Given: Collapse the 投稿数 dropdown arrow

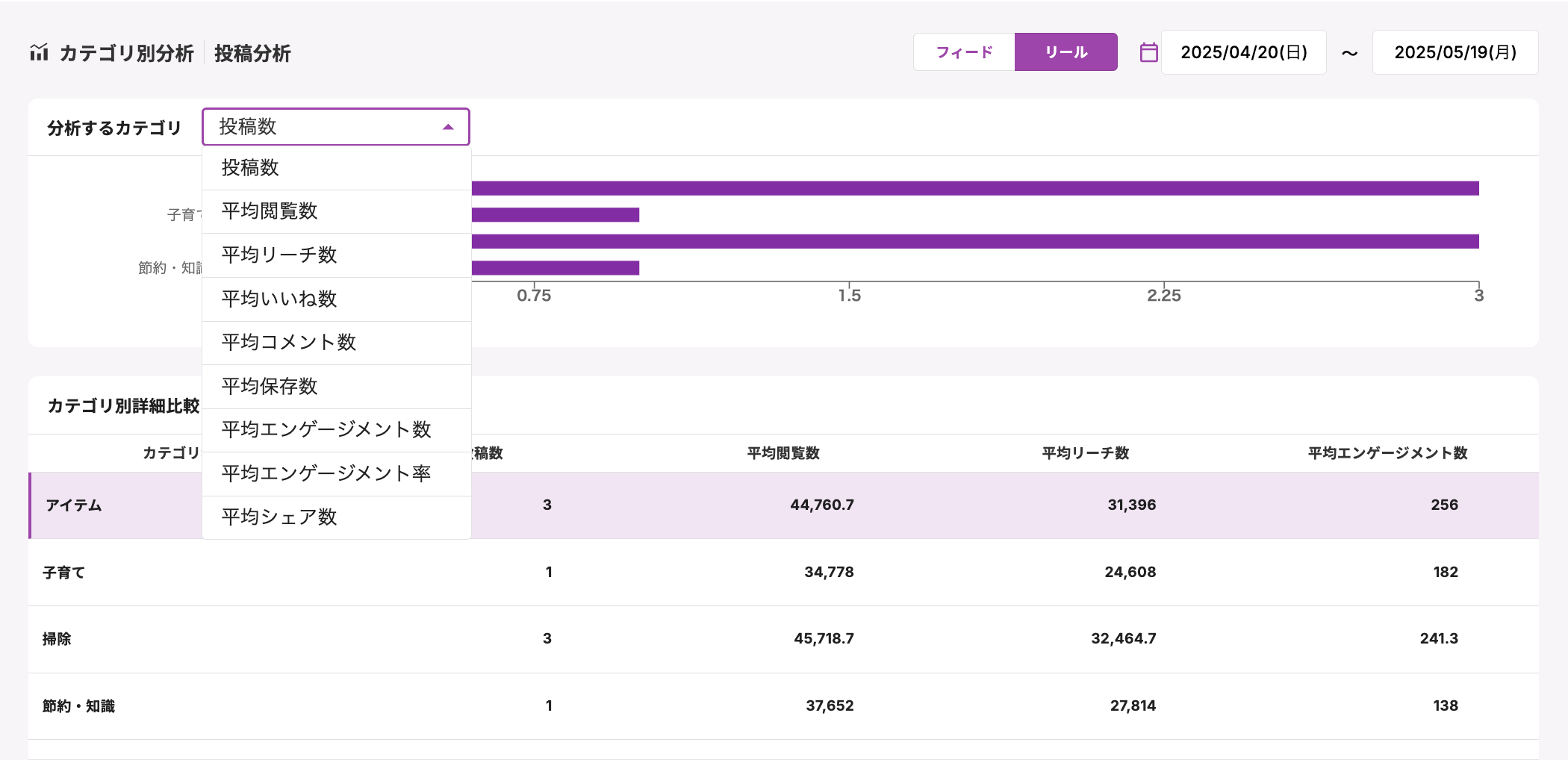Looking at the screenshot, I should [x=448, y=127].
